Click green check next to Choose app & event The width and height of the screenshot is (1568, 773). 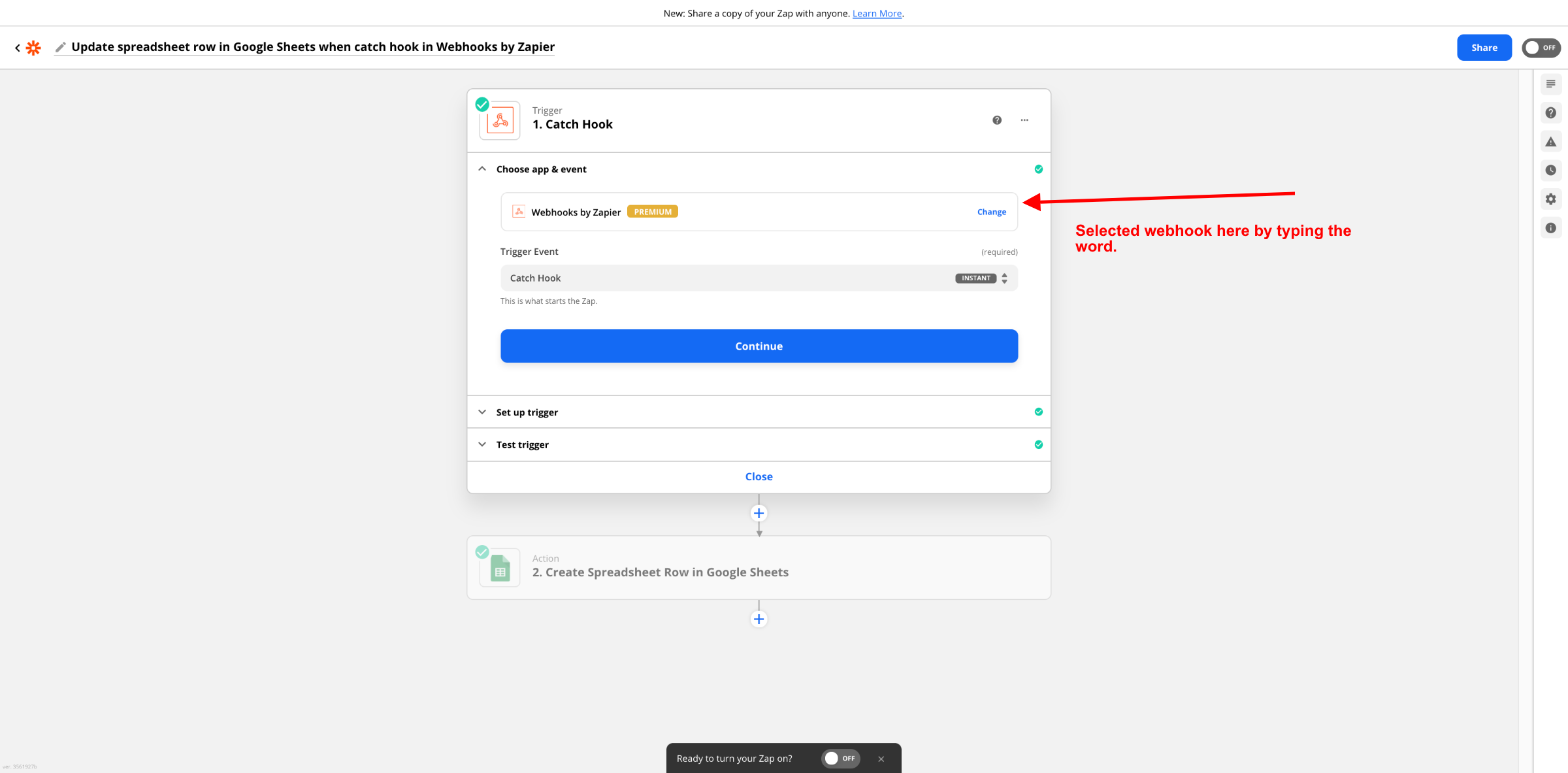point(1039,169)
